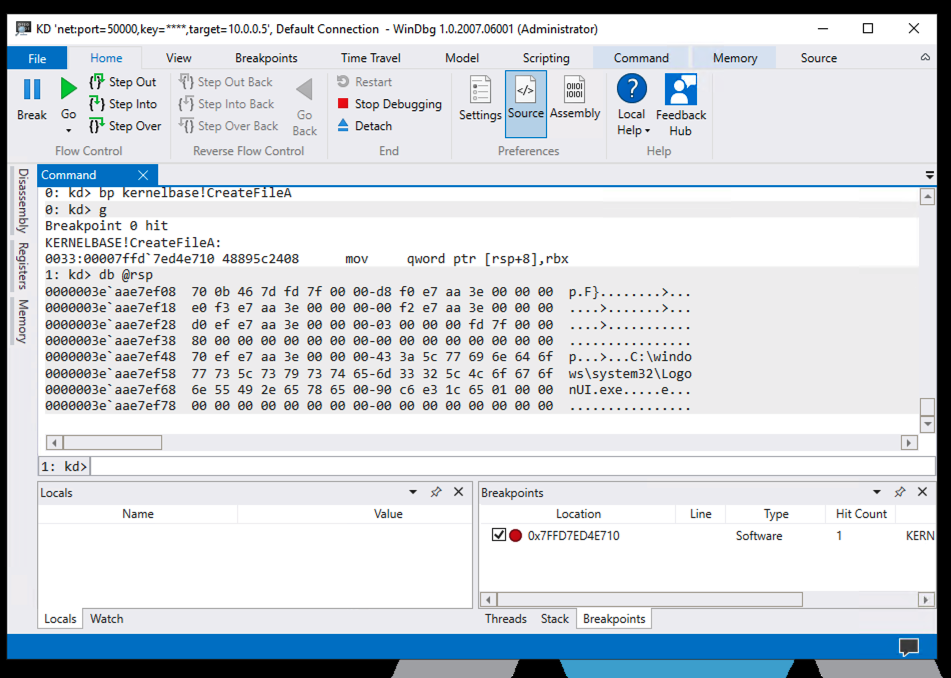This screenshot has width=951, height=678.
Task: Close the Command tab
Action: coord(143,175)
